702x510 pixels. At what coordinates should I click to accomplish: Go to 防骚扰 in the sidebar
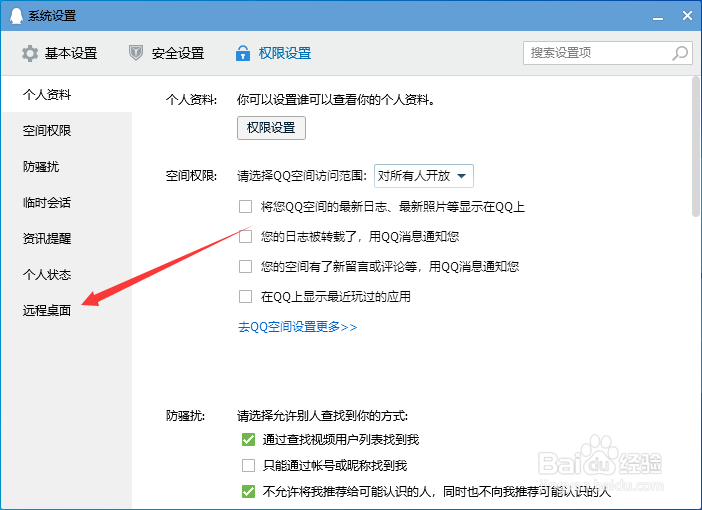click(67, 167)
